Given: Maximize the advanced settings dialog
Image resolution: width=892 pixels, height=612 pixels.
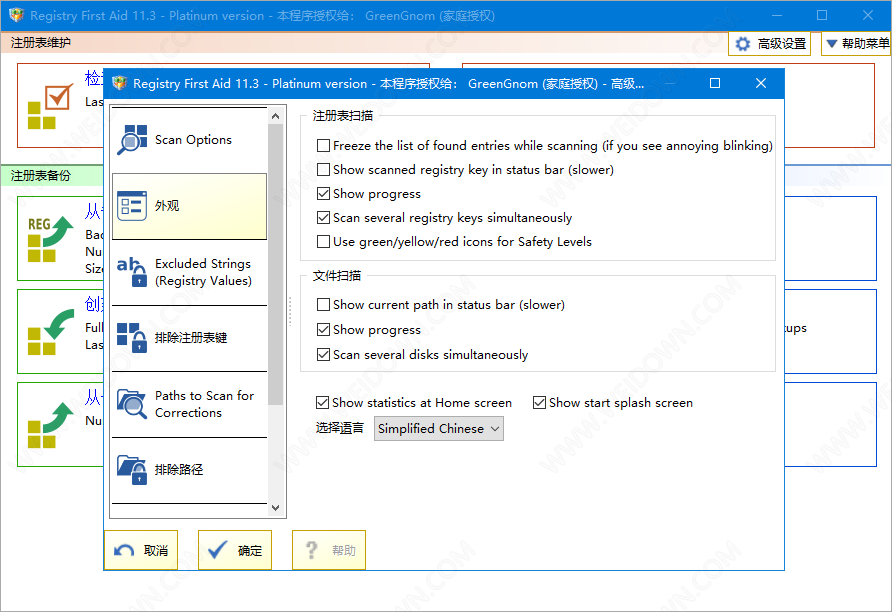Looking at the screenshot, I should click(x=715, y=84).
